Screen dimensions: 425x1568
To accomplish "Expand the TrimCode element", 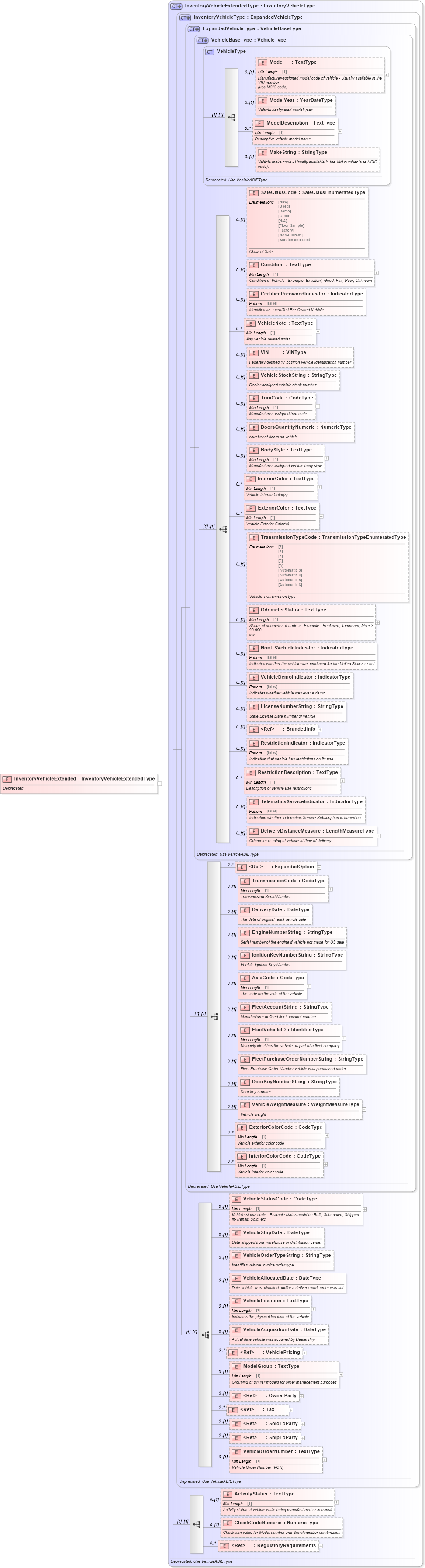I will (x=318, y=406).
